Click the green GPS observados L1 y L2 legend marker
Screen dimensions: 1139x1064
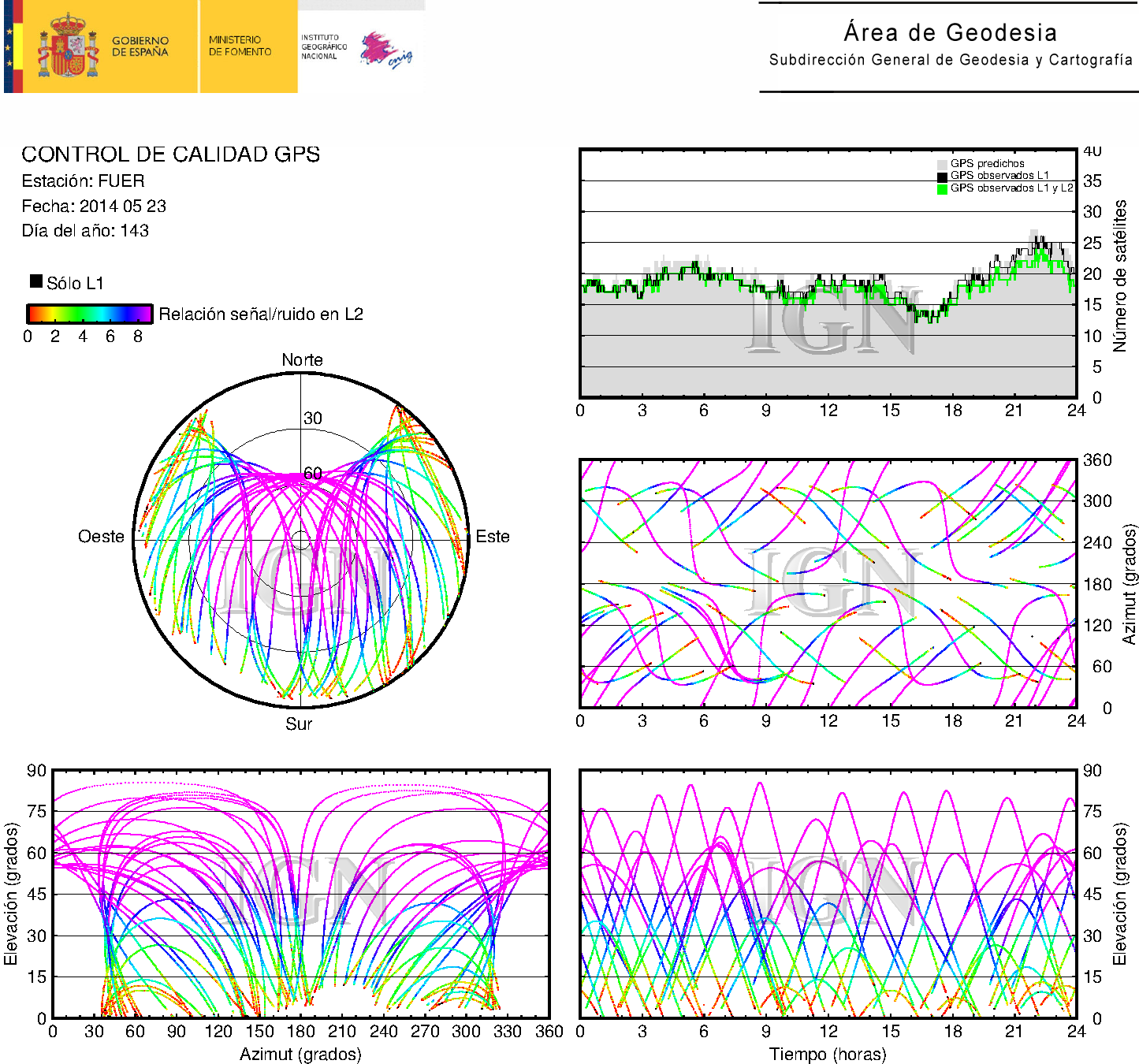941,189
